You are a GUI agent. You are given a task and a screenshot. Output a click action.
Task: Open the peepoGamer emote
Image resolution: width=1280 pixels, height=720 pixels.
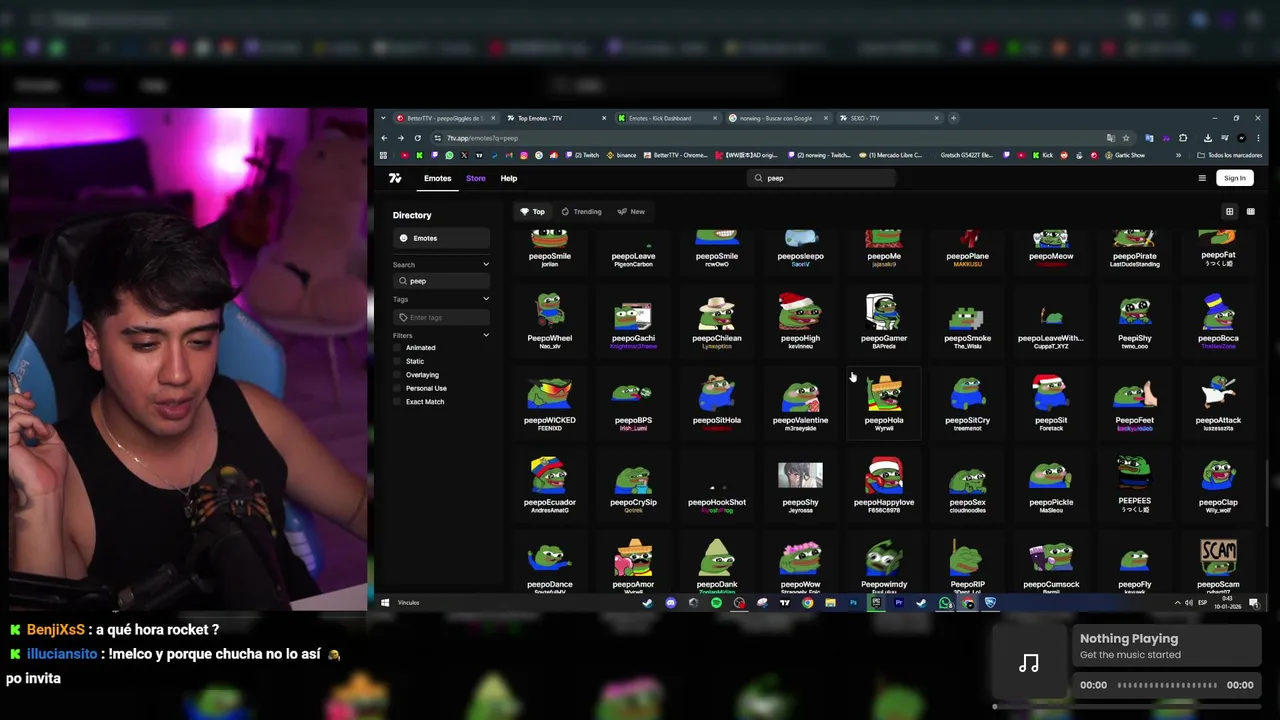pyautogui.click(x=884, y=320)
